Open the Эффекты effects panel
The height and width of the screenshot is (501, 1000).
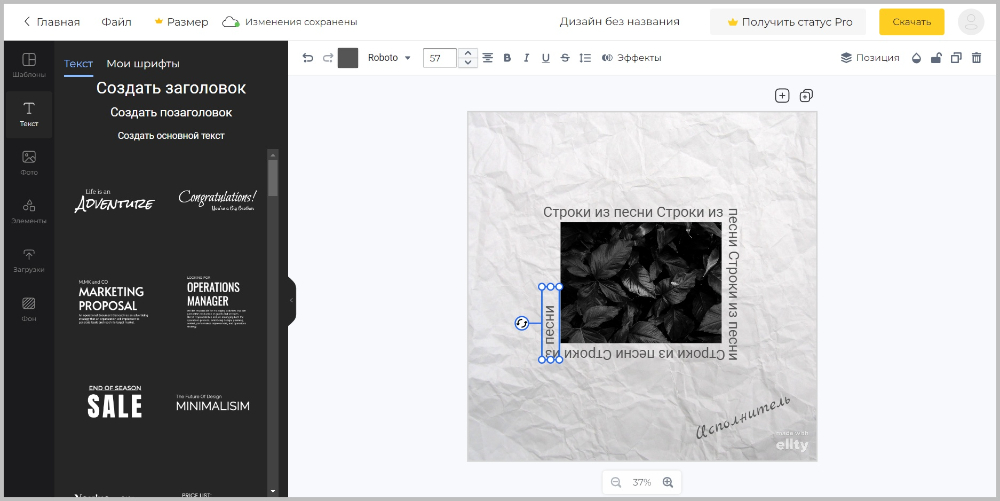coord(632,58)
